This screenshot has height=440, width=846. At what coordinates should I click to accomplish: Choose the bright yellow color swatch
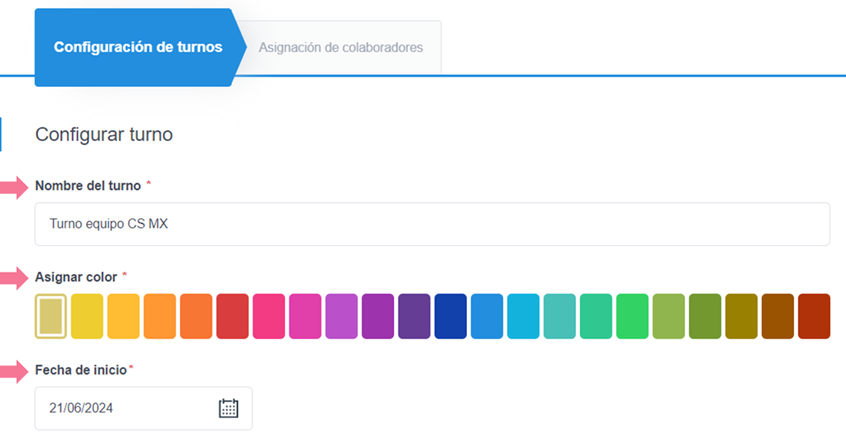point(87,316)
